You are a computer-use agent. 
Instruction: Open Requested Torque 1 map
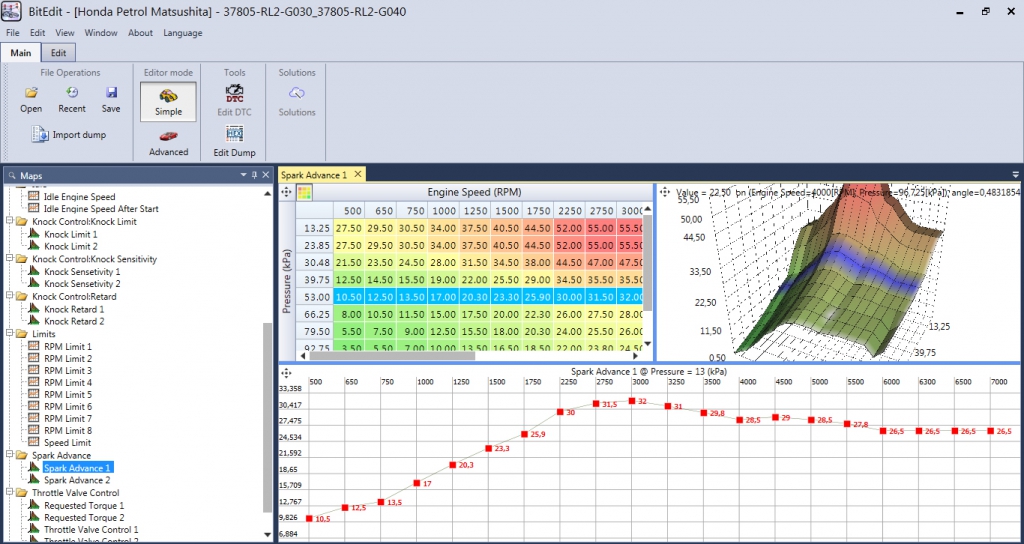click(x=84, y=505)
